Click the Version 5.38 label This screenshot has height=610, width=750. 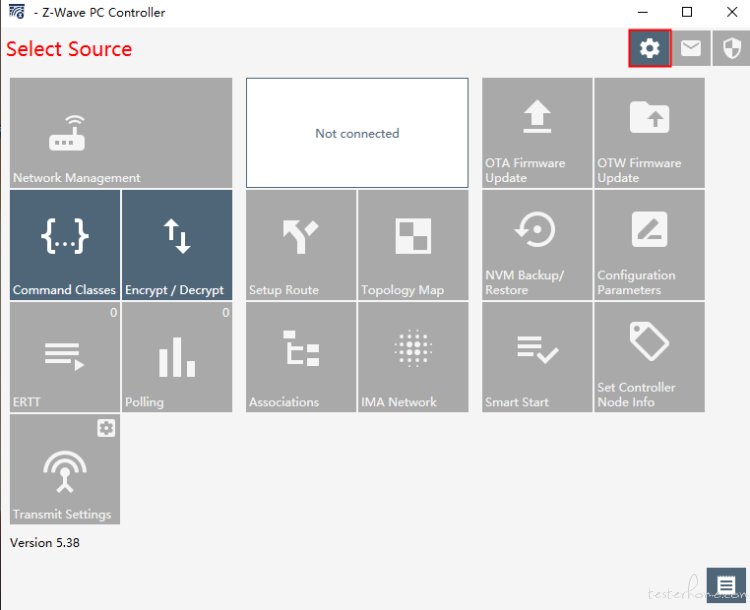click(45, 543)
